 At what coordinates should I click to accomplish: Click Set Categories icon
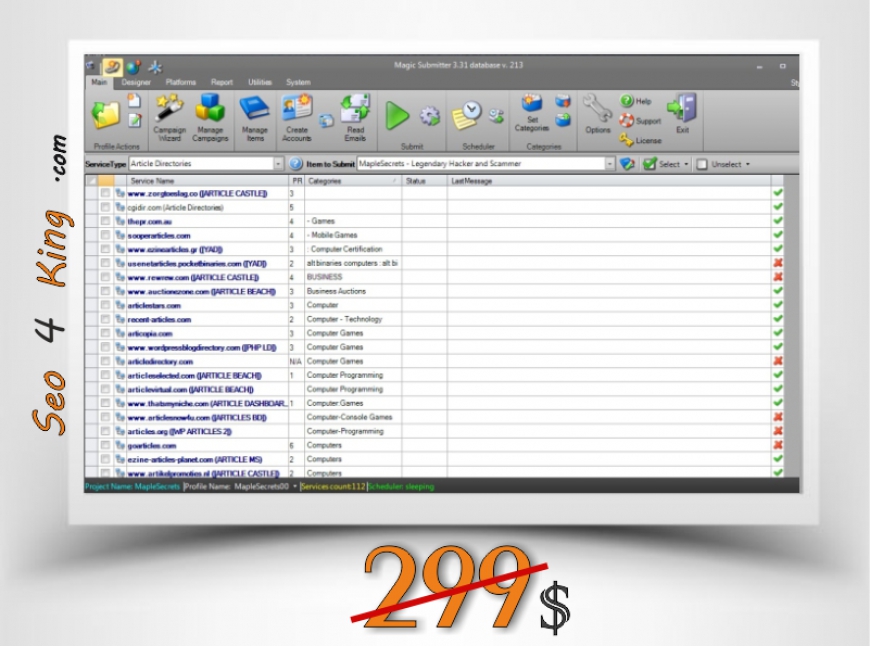(532, 113)
